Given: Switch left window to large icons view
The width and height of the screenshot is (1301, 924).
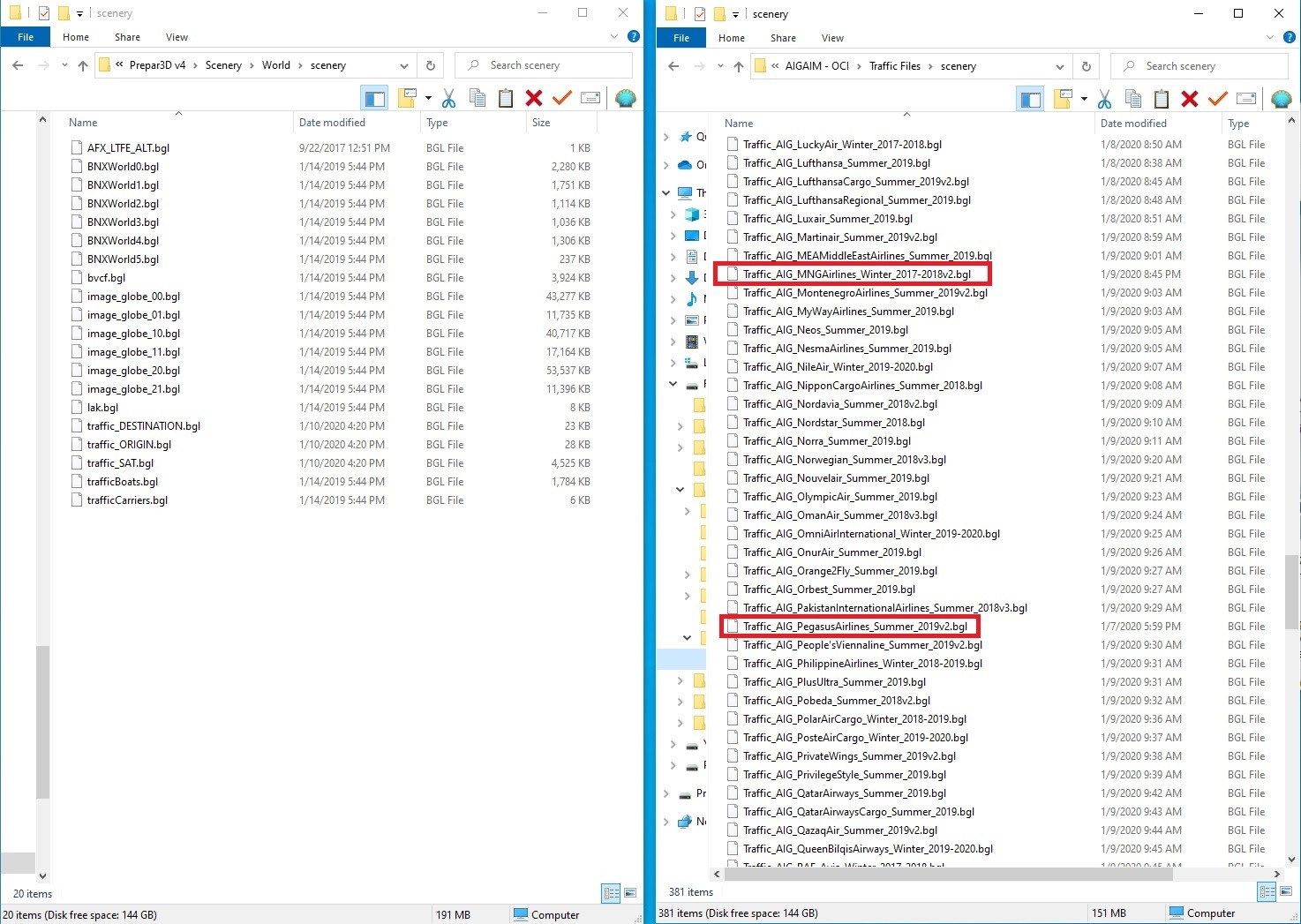Looking at the screenshot, I should tap(630, 893).
